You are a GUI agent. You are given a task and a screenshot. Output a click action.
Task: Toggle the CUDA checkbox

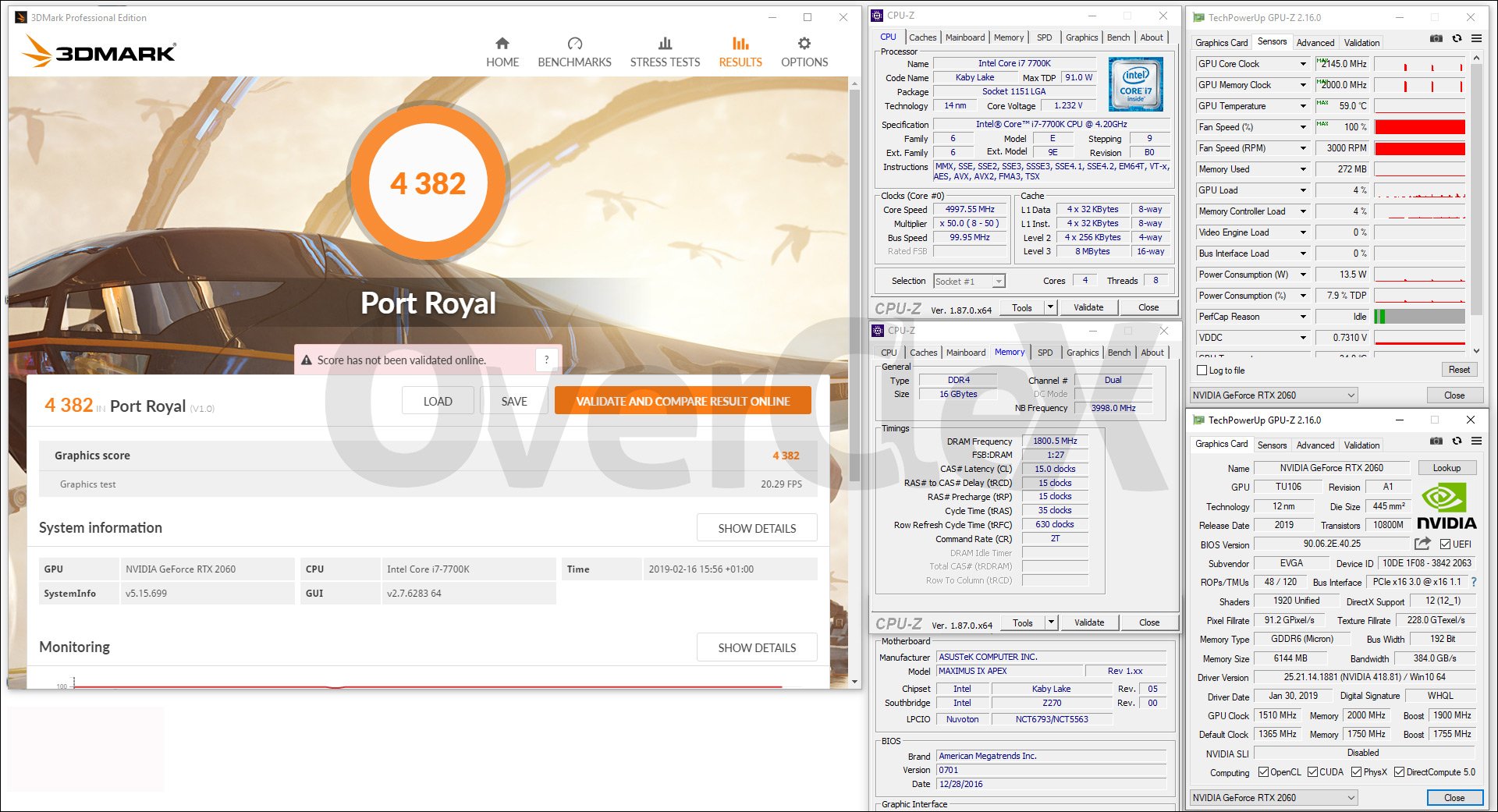(1312, 772)
